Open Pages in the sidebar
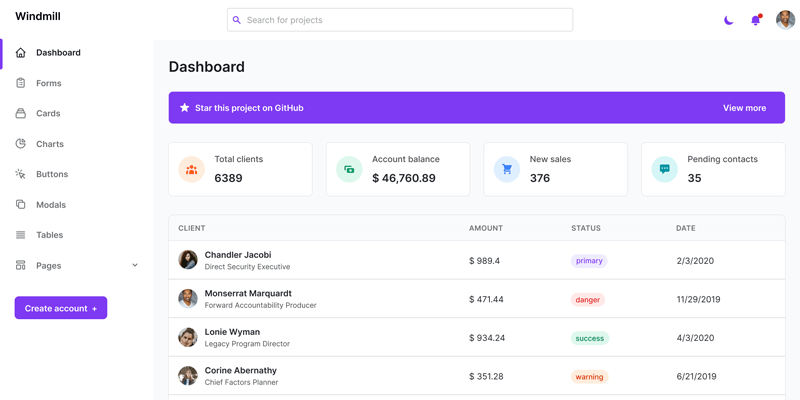 (x=48, y=266)
